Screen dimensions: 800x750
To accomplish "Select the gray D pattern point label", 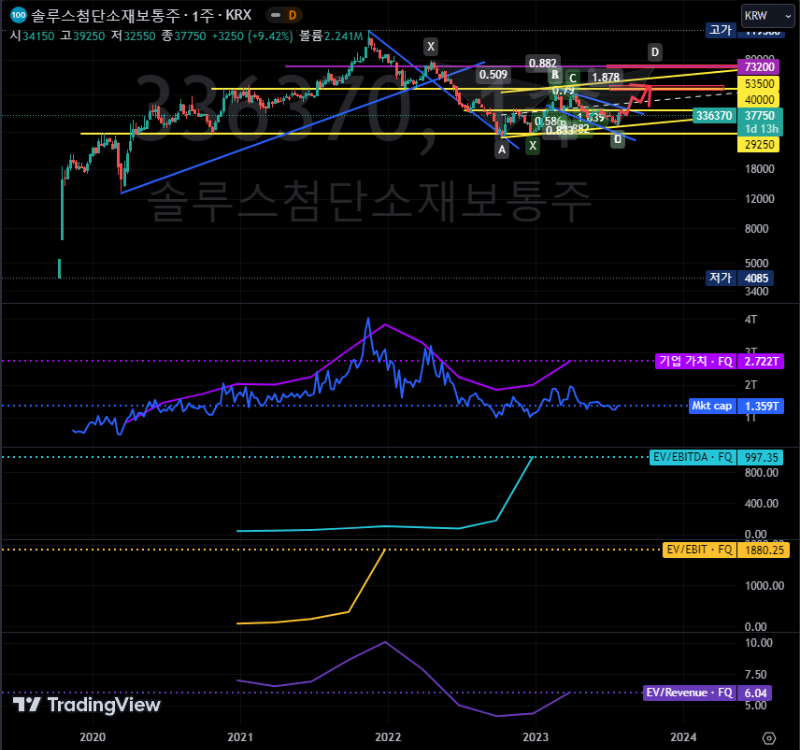I will (655, 52).
